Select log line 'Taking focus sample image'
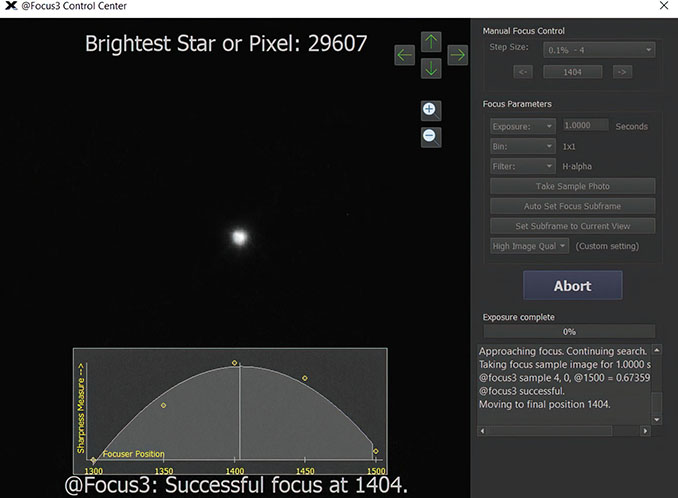The width and height of the screenshot is (678, 498). coord(564,364)
